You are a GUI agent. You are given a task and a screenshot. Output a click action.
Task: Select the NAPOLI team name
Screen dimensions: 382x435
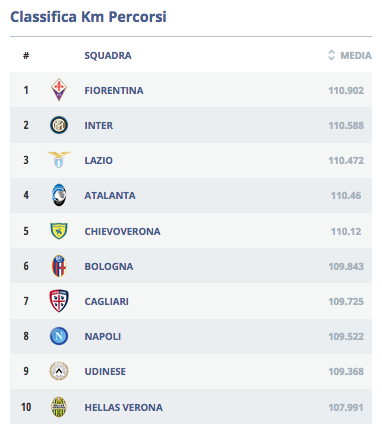[102, 336]
